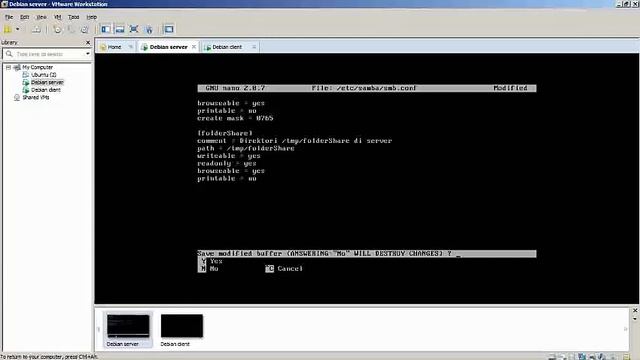Click the send Ctrl+Alt+Del toolbar icon

pos(36,29)
